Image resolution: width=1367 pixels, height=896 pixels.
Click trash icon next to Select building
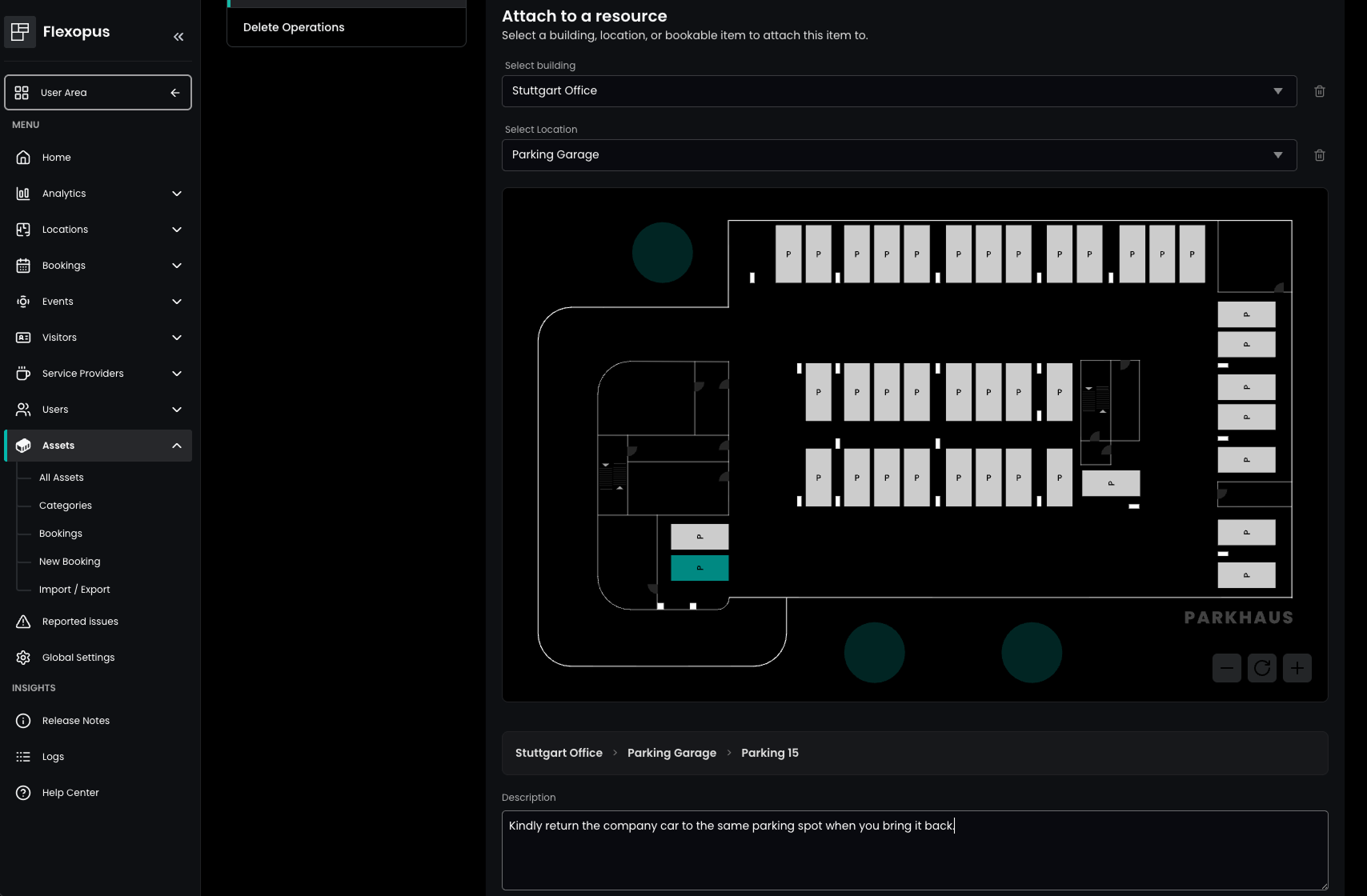[1319, 91]
